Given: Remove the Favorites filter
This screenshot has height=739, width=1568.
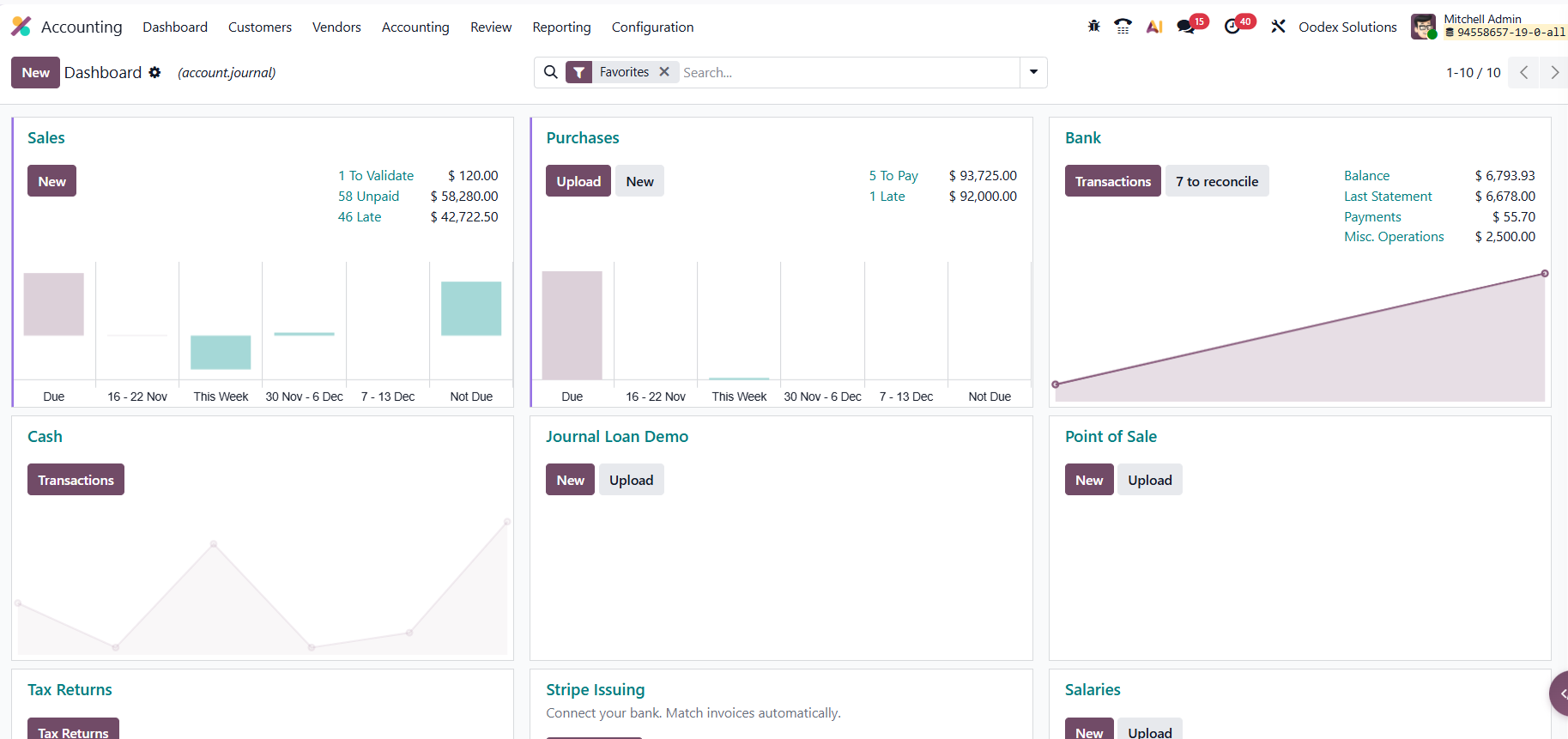Looking at the screenshot, I should [x=664, y=72].
